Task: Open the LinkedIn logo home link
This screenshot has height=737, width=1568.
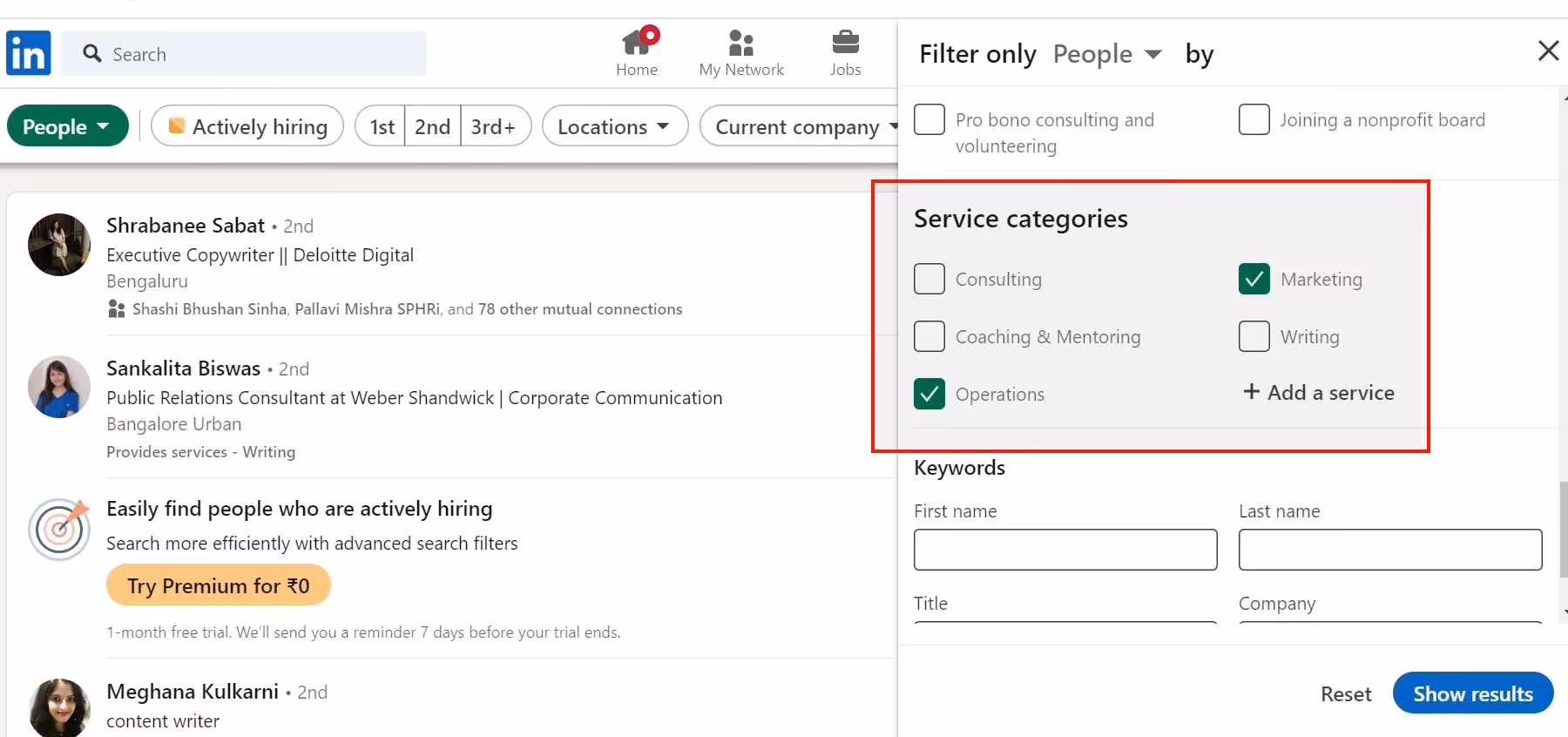Action: (x=29, y=53)
